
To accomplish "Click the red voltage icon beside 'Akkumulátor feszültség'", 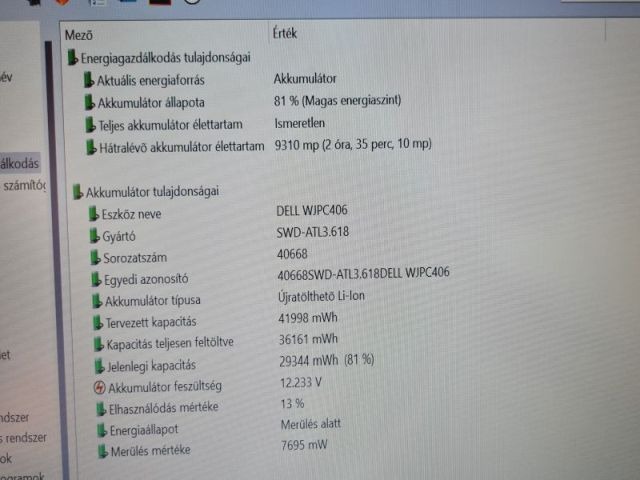I will (100, 387).
